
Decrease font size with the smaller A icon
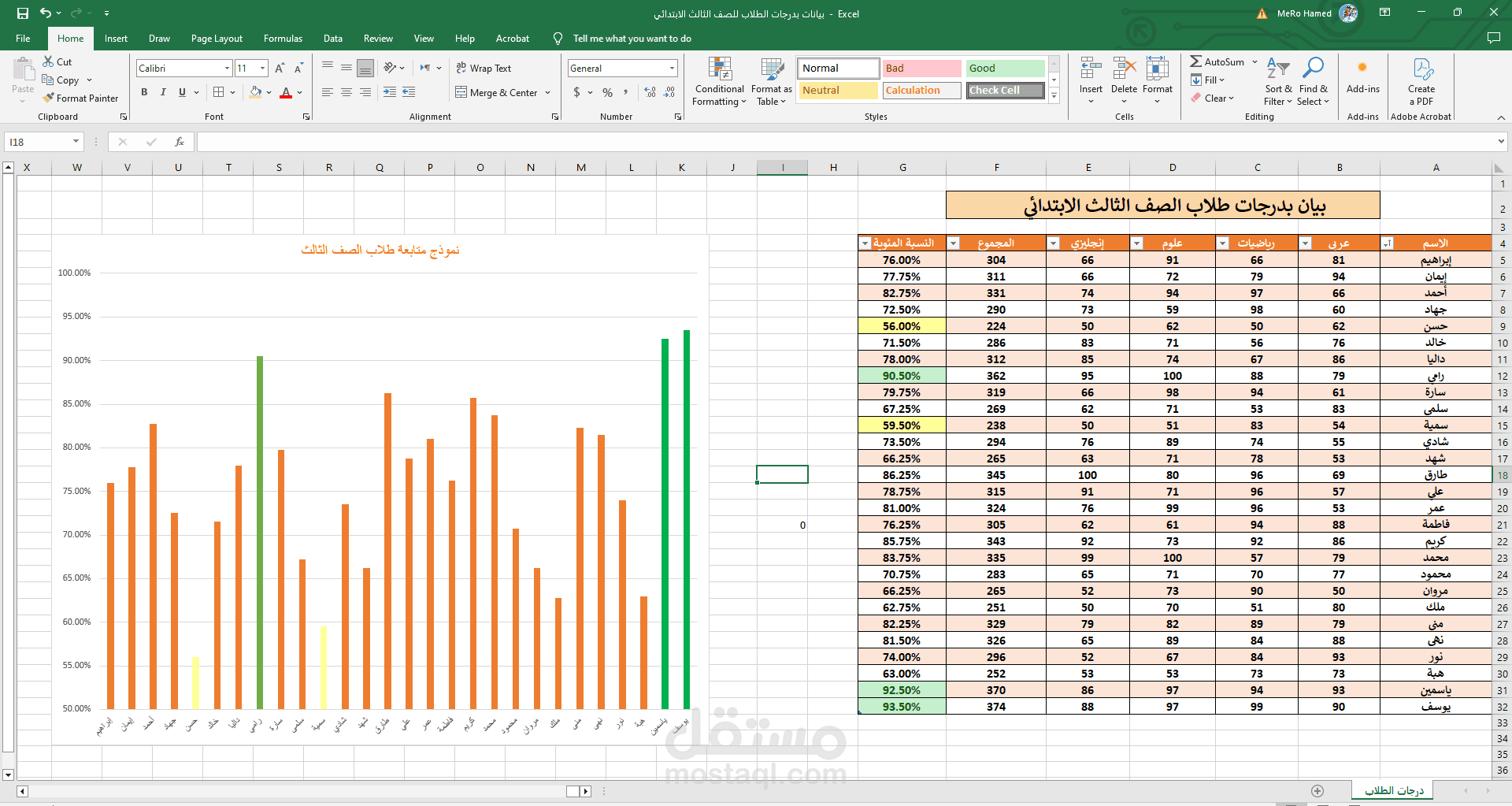[298, 69]
